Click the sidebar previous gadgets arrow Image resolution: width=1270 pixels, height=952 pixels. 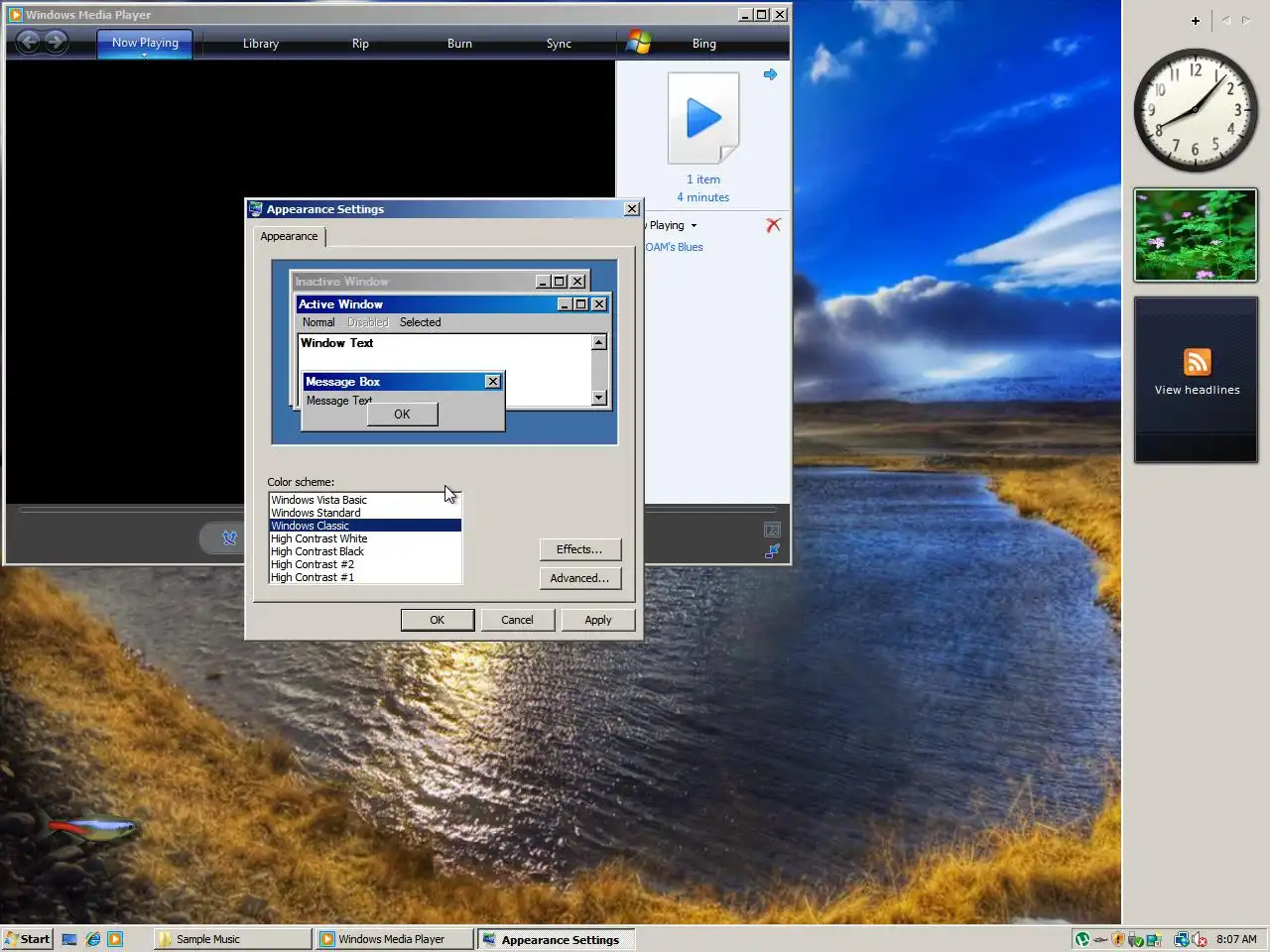[1226, 21]
